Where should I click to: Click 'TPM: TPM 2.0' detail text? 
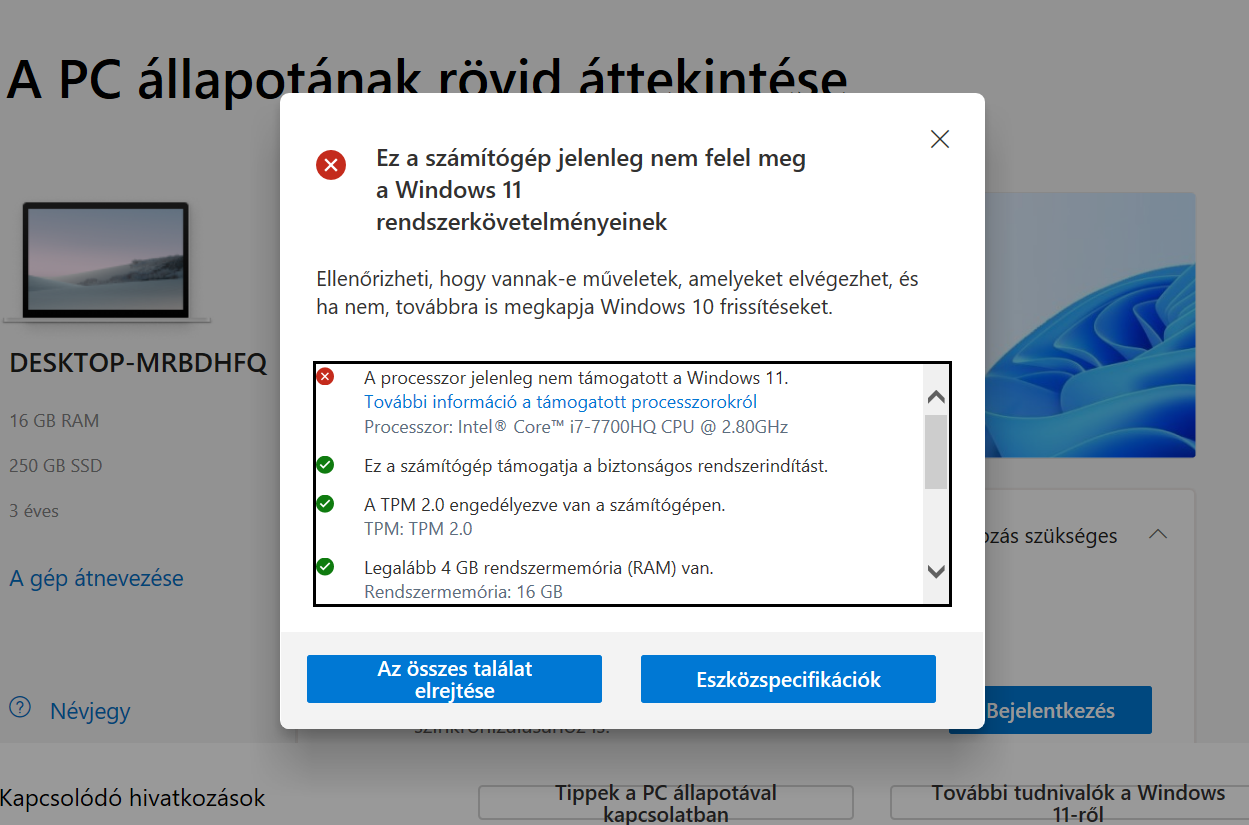(x=418, y=529)
